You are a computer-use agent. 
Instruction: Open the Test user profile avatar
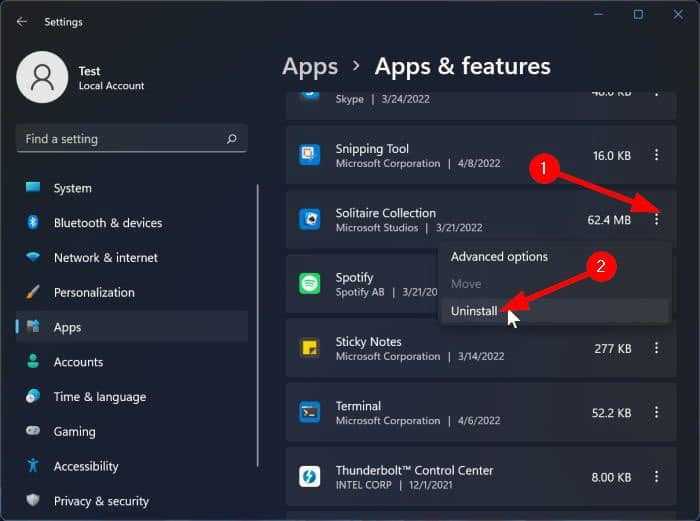tap(42, 77)
